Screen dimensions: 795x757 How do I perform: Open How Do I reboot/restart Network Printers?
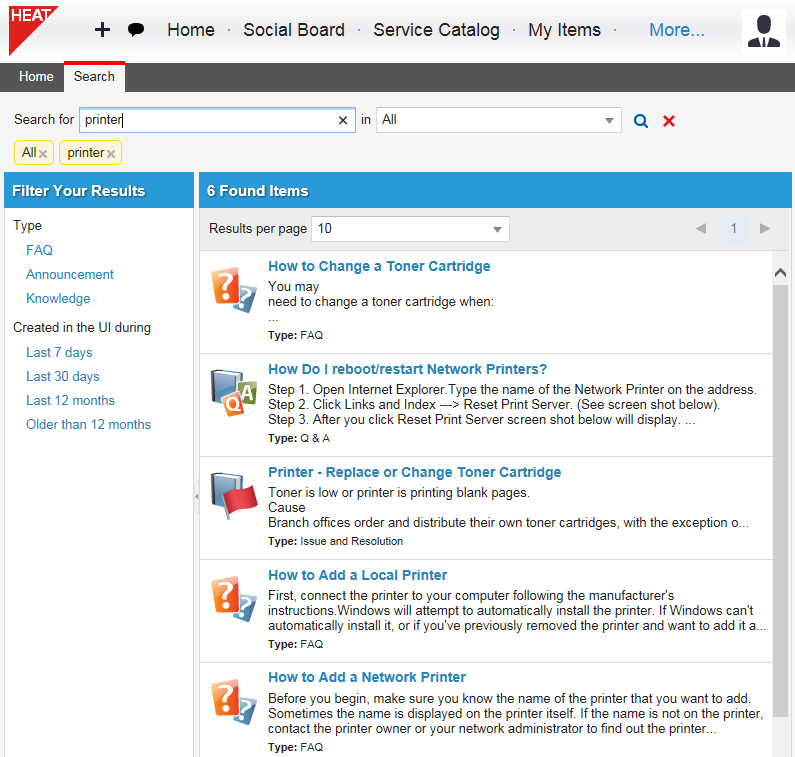pyautogui.click(x=408, y=369)
